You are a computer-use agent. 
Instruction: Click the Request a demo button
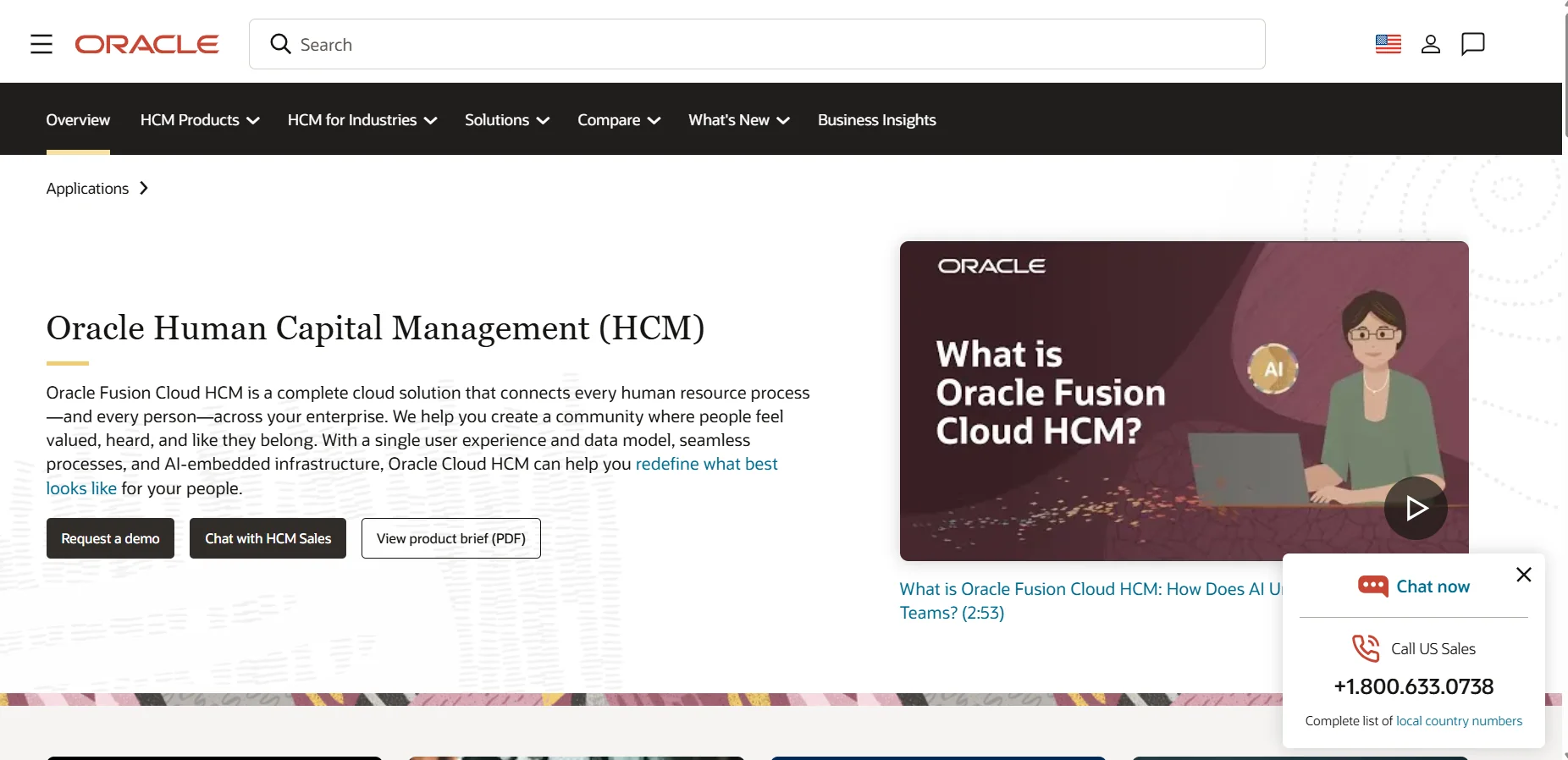(110, 538)
